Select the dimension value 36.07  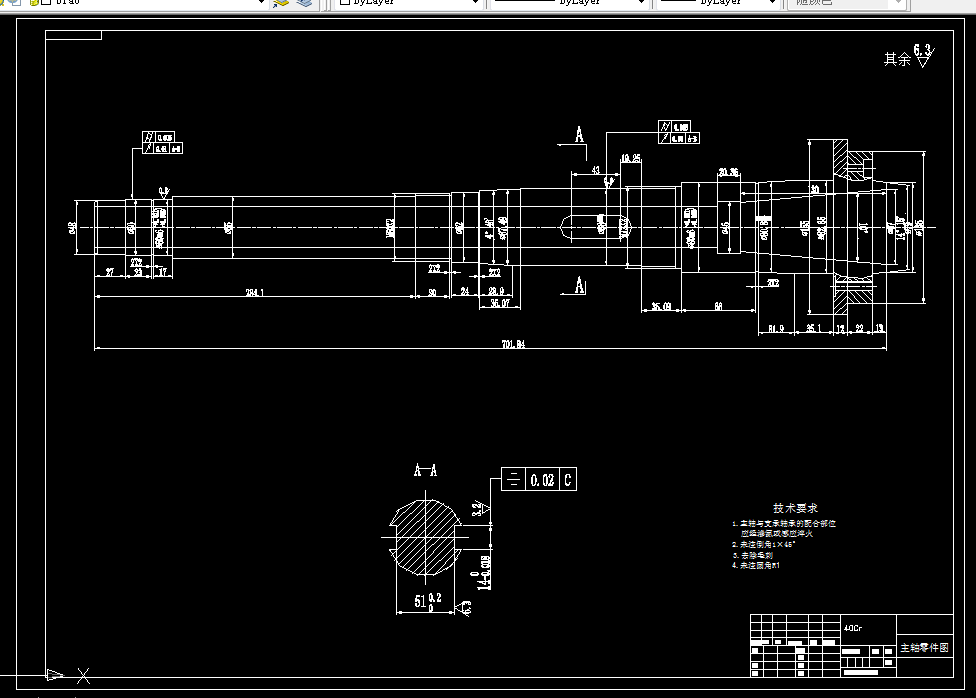(x=500, y=303)
